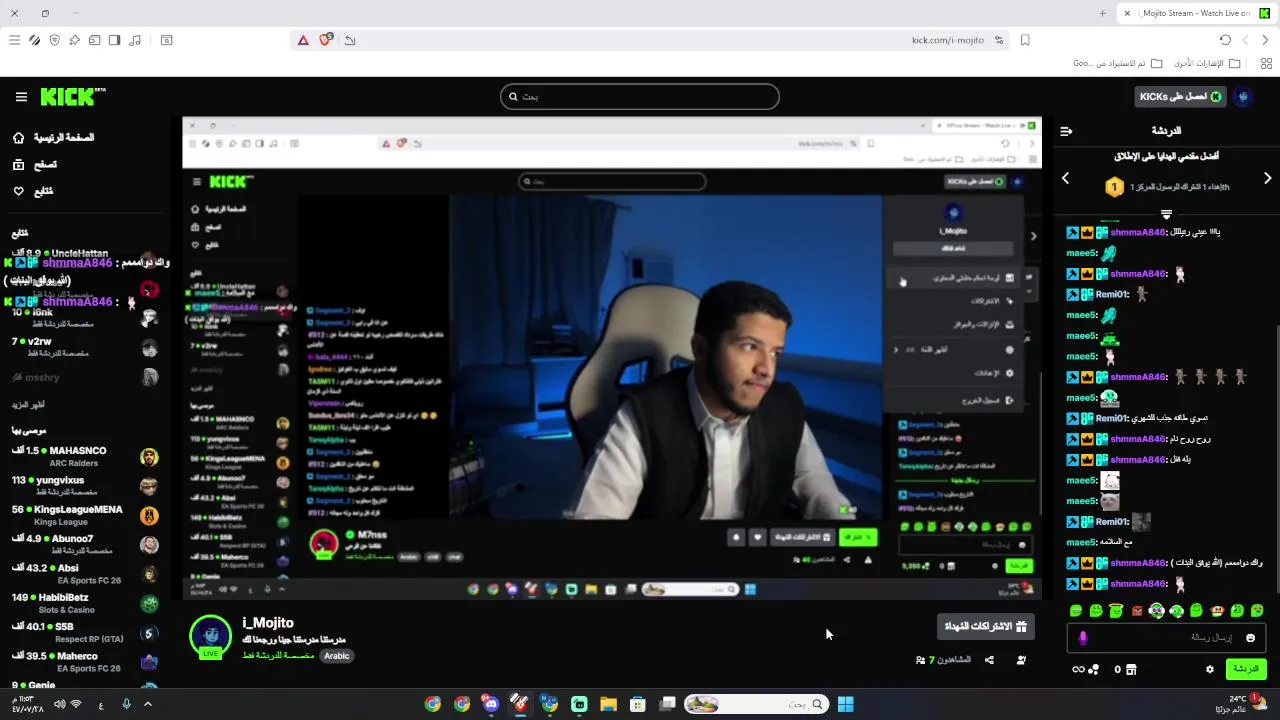Collapse the chat panel arrow icon
This screenshot has width=1280, height=720.
pos(1066,131)
